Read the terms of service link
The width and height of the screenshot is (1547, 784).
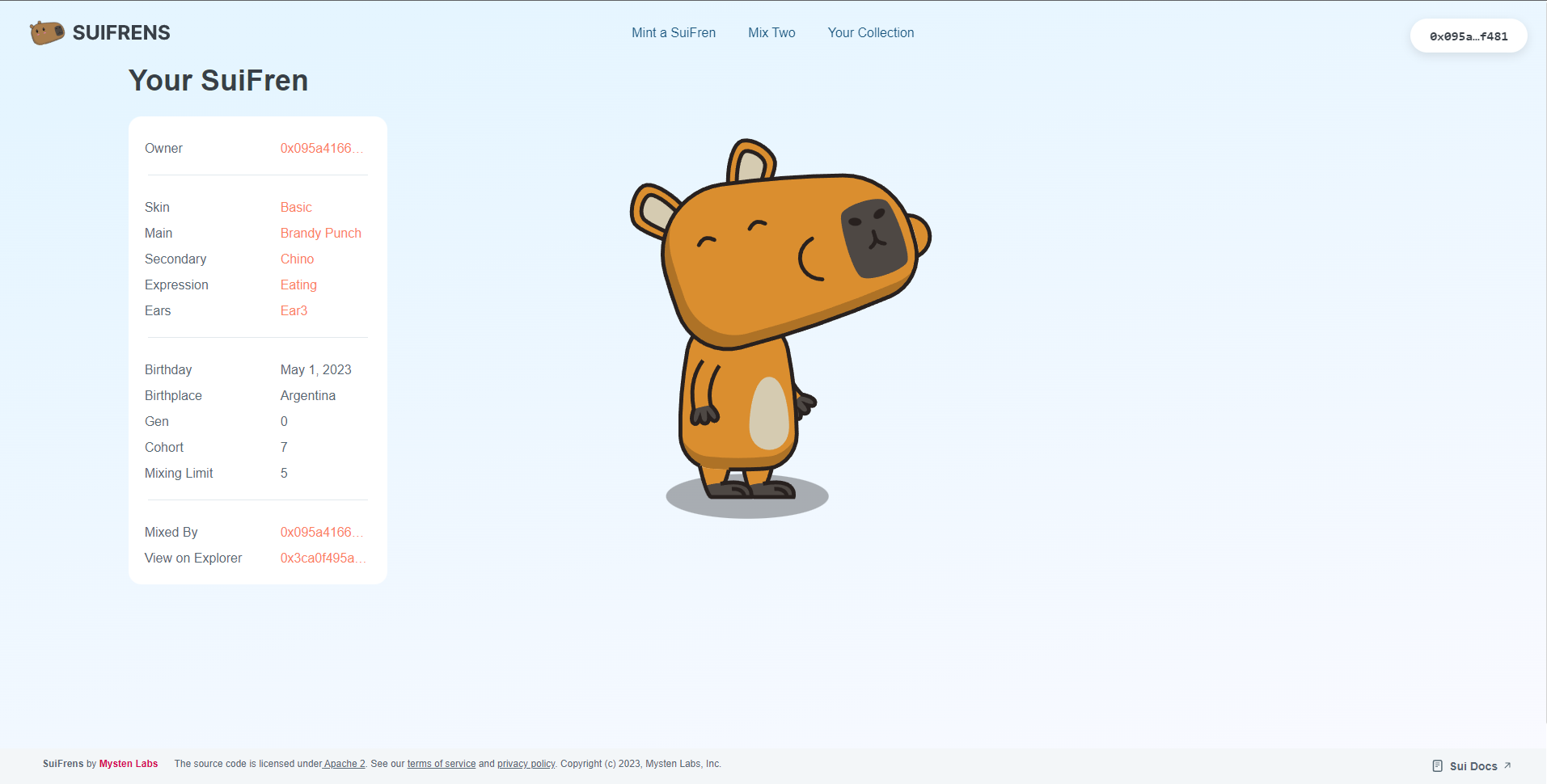click(x=441, y=764)
